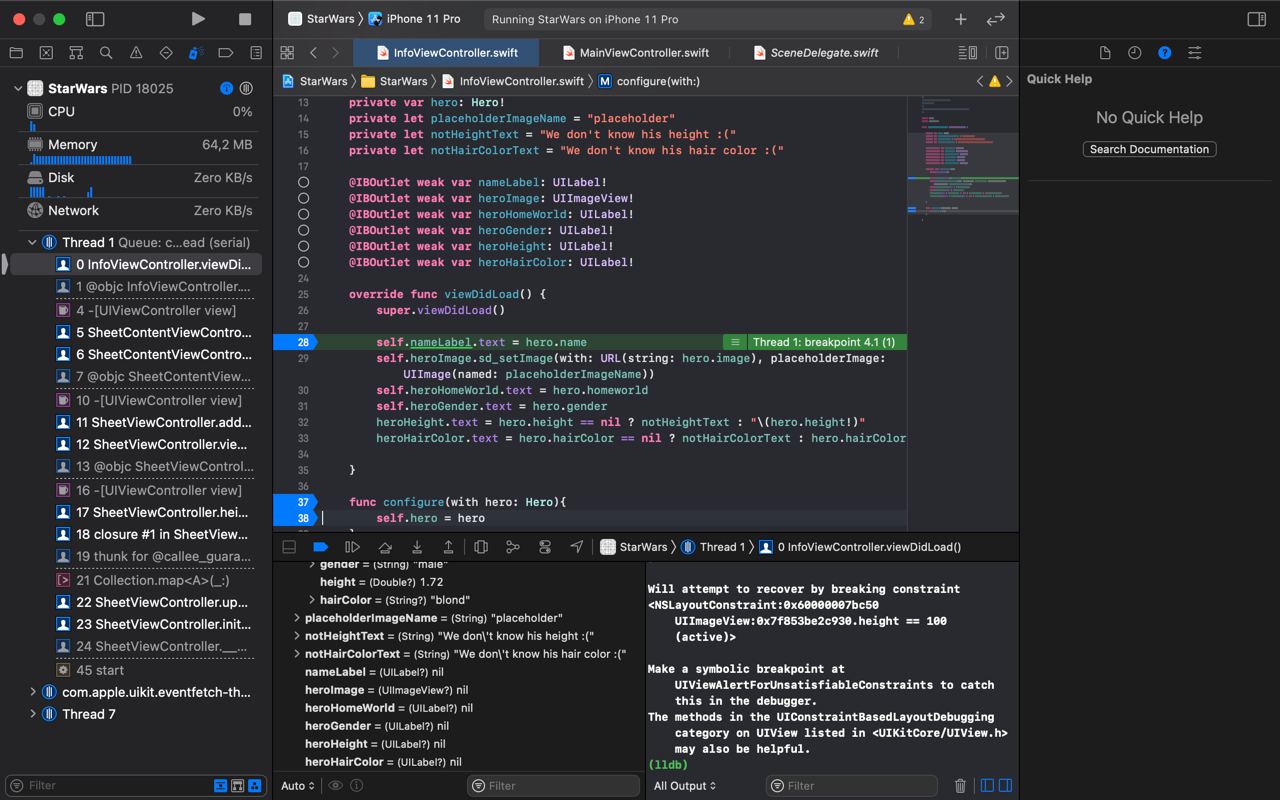Open the Breakpoint navigator icon

[226, 53]
